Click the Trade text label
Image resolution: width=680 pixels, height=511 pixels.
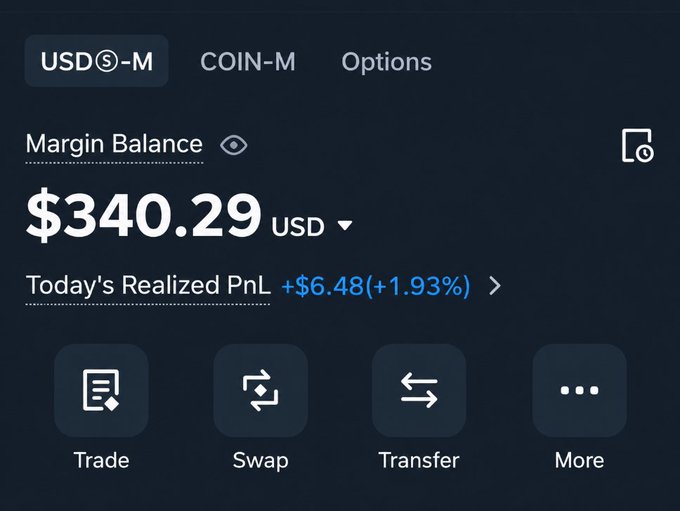(x=101, y=460)
